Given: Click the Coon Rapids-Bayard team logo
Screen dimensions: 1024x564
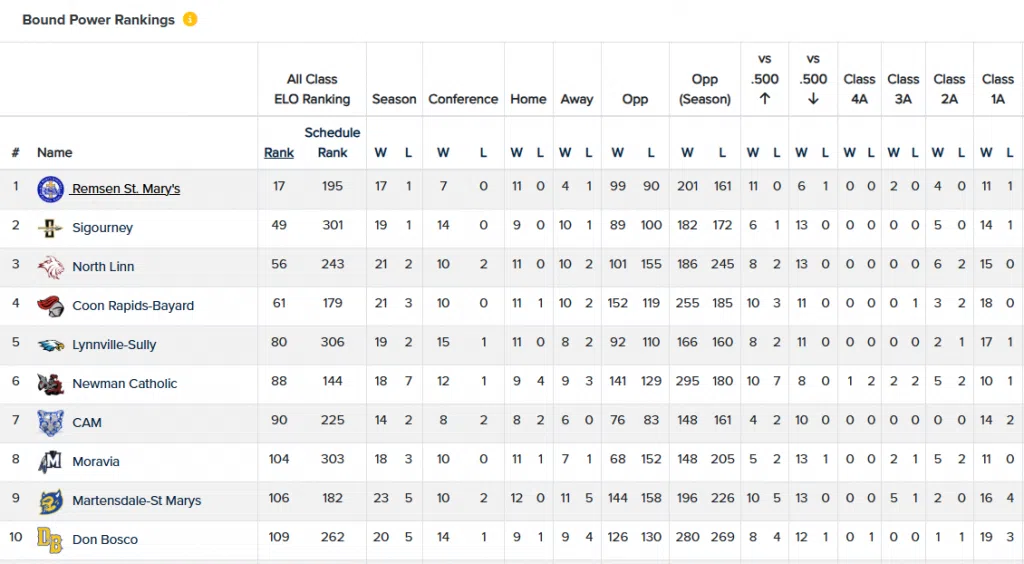Looking at the screenshot, I should [x=50, y=305].
